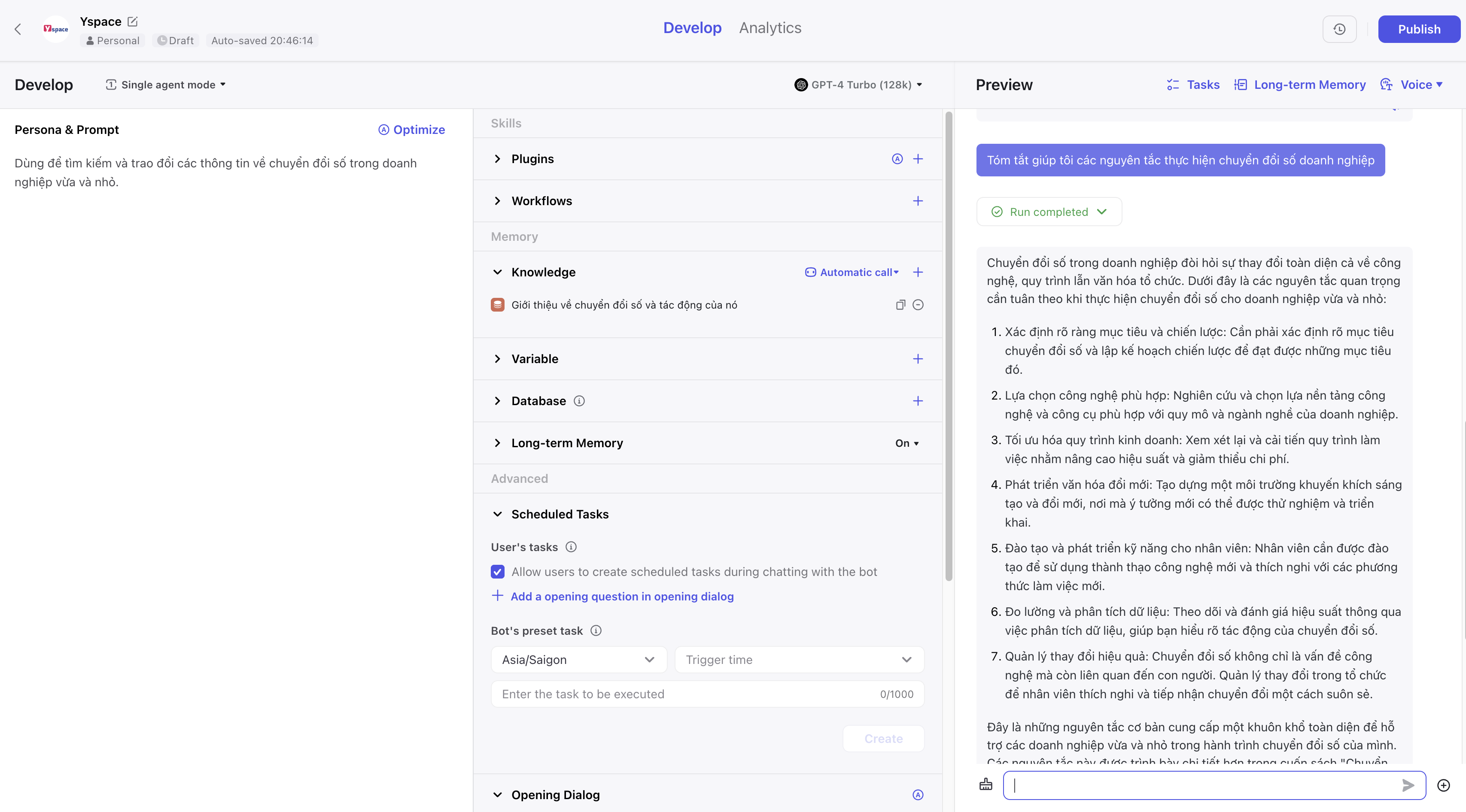Collapse the Opening Dialog section

coord(497,795)
